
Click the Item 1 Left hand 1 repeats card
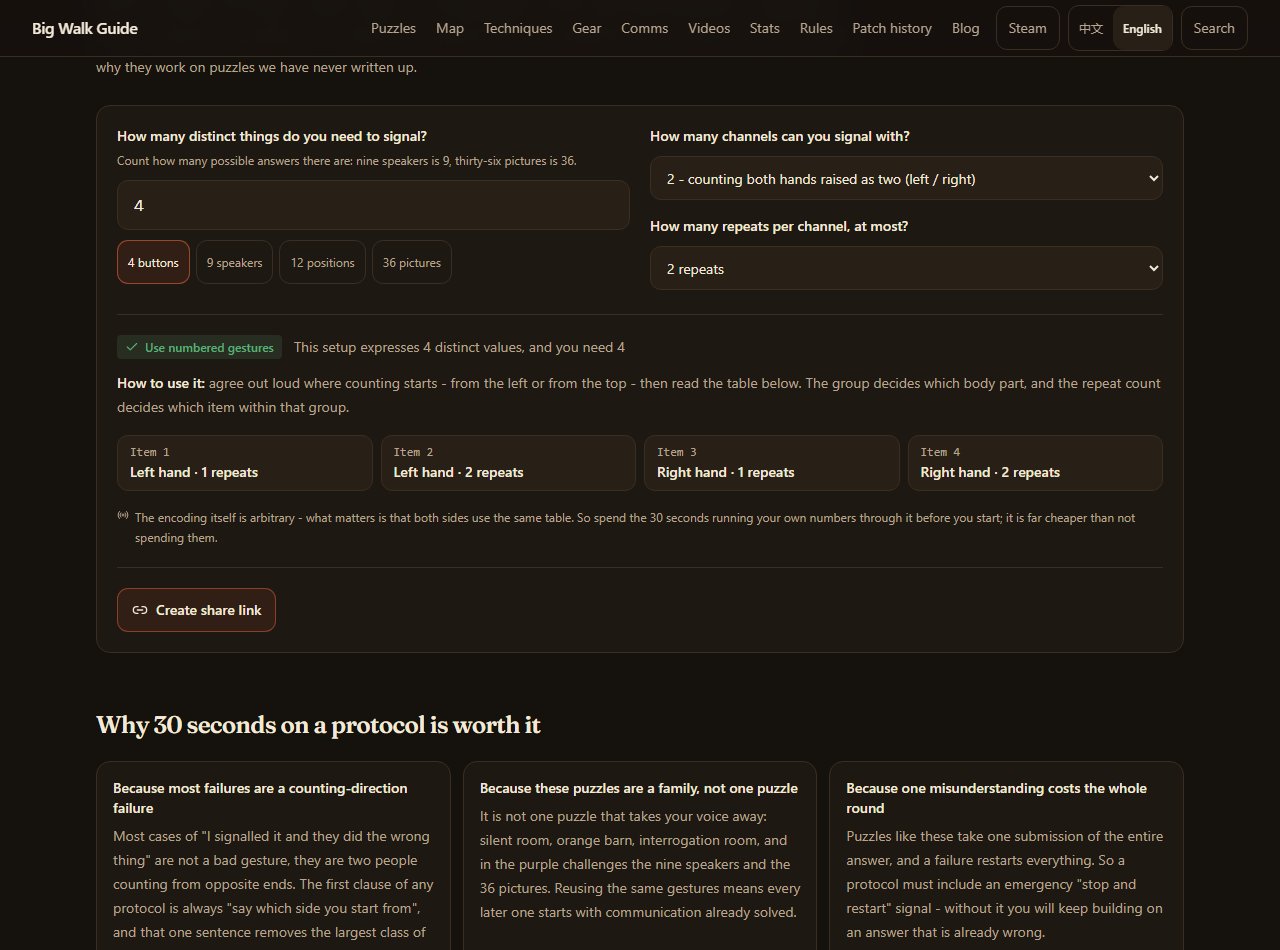click(245, 463)
